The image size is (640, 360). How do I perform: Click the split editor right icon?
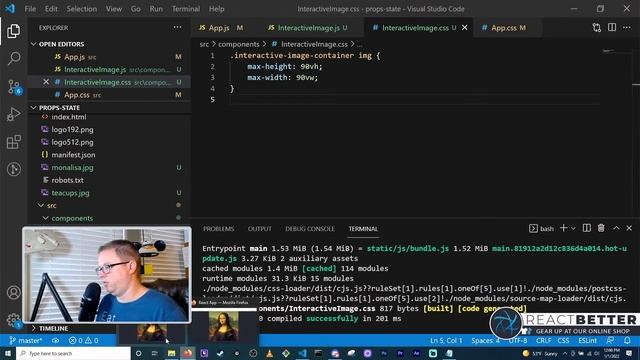pyautogui.click(x=612, y=27)
